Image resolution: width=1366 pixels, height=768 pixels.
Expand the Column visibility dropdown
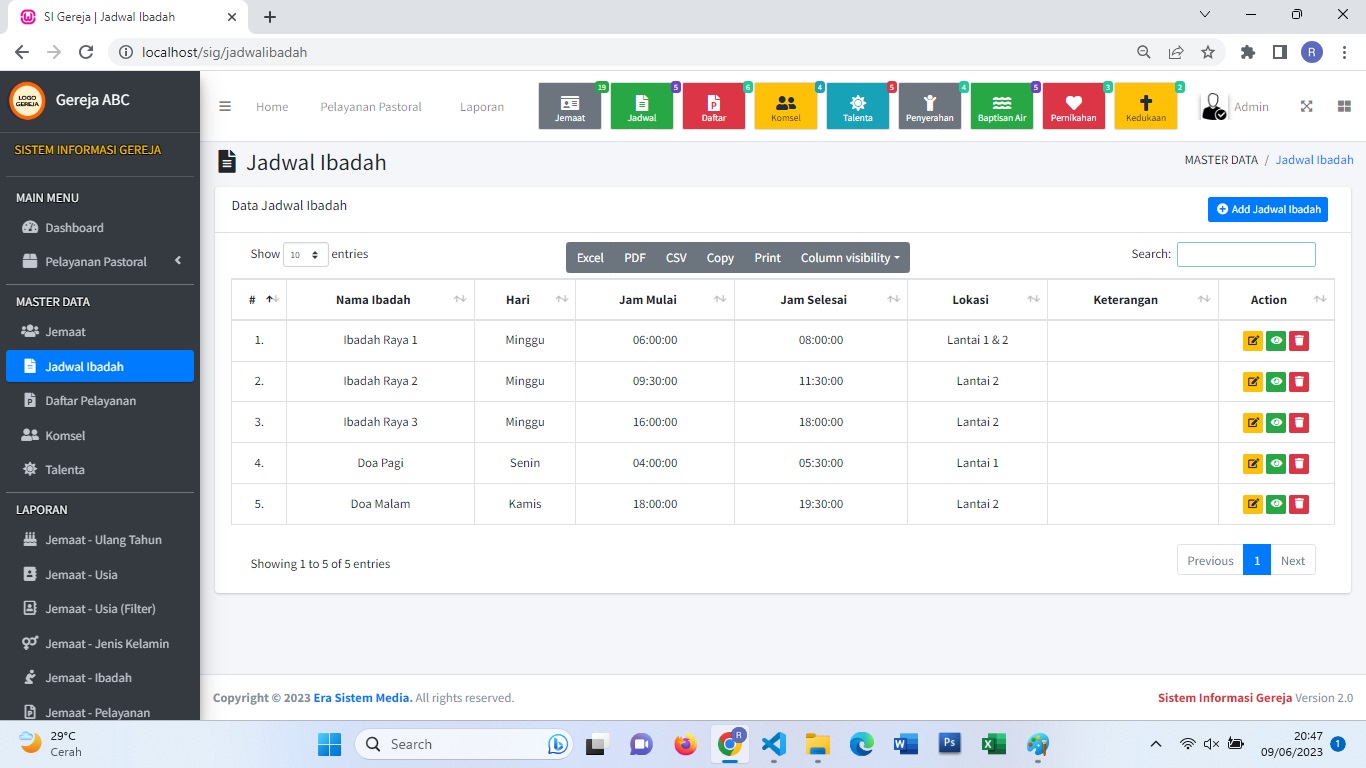[849, 258]
